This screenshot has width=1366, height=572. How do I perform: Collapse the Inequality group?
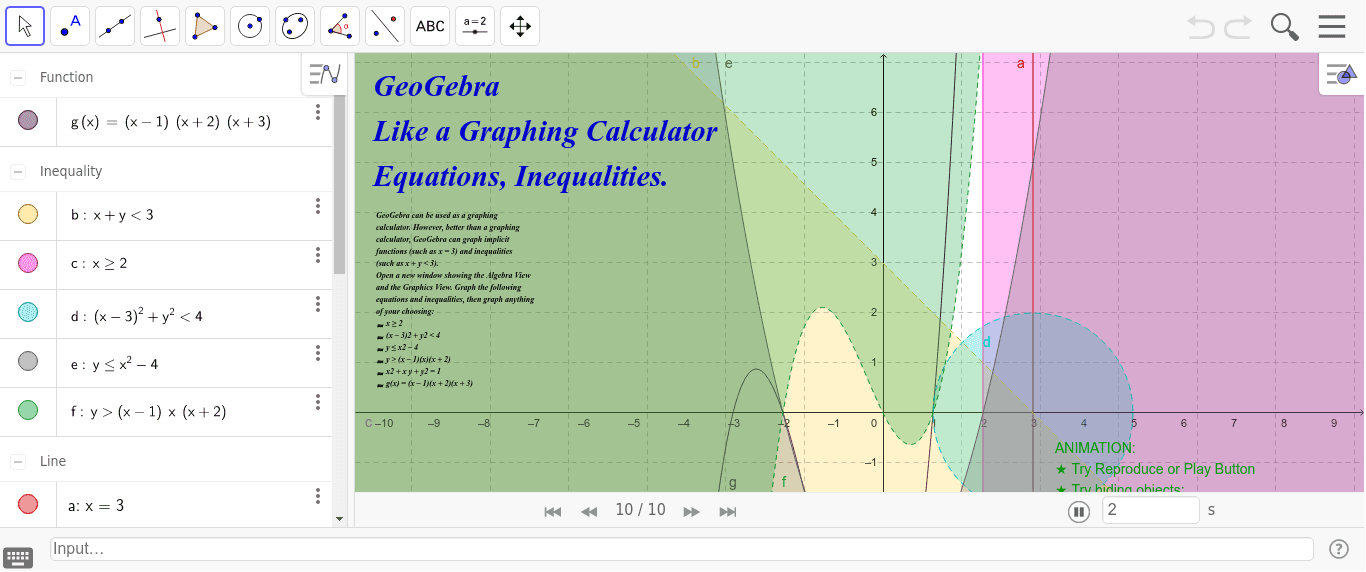(x=18, y=172)
